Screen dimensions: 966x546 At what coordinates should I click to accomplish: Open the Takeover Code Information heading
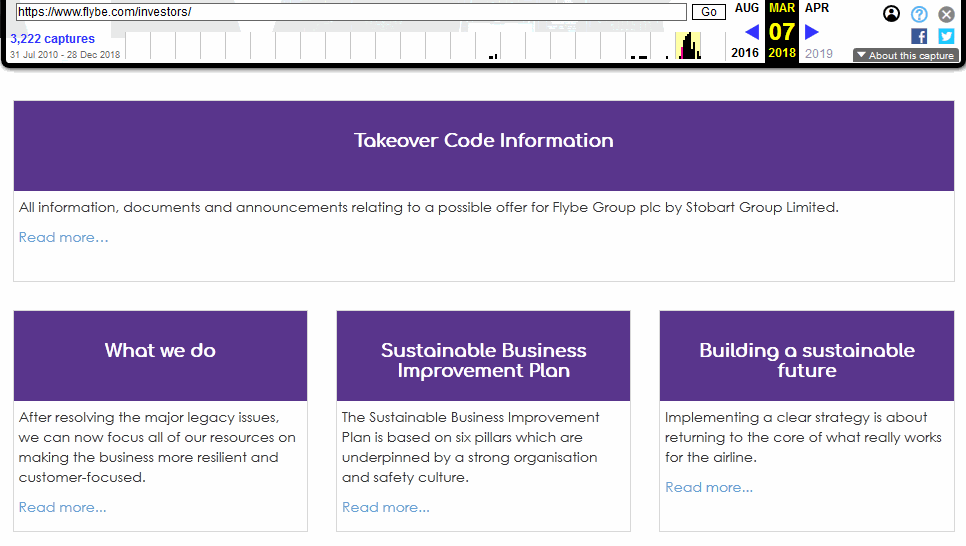click(x=483, y=141)
